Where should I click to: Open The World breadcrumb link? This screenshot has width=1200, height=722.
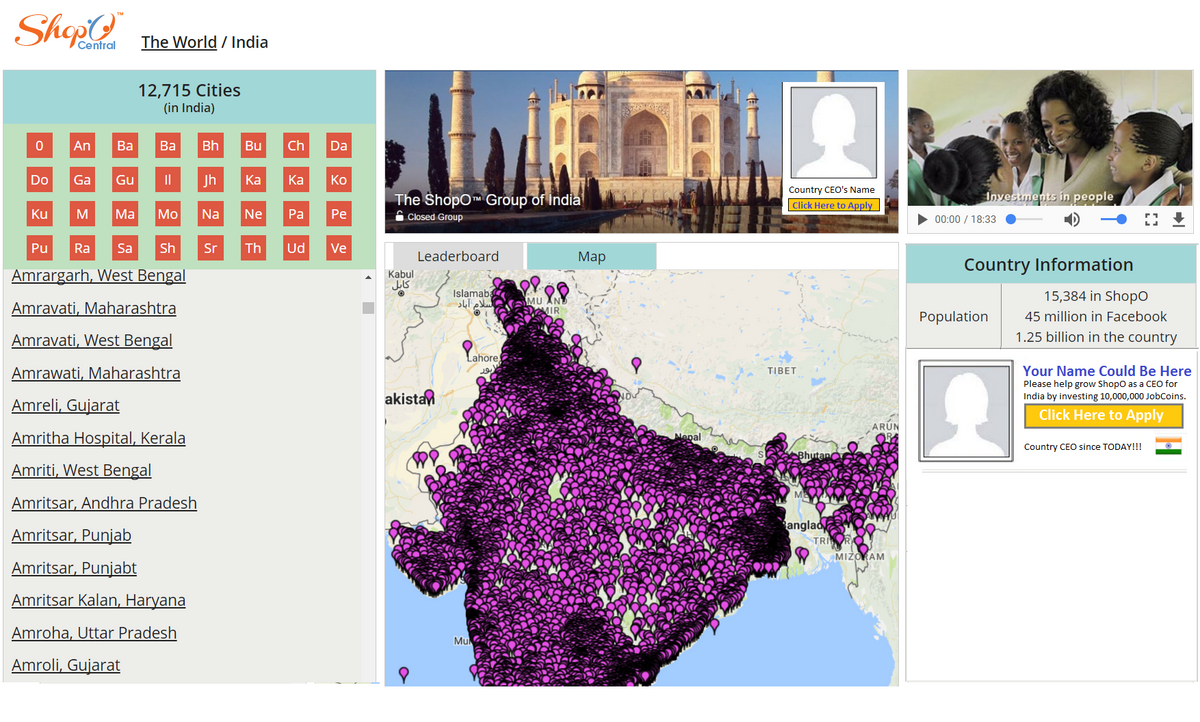[x=179, y=42]
